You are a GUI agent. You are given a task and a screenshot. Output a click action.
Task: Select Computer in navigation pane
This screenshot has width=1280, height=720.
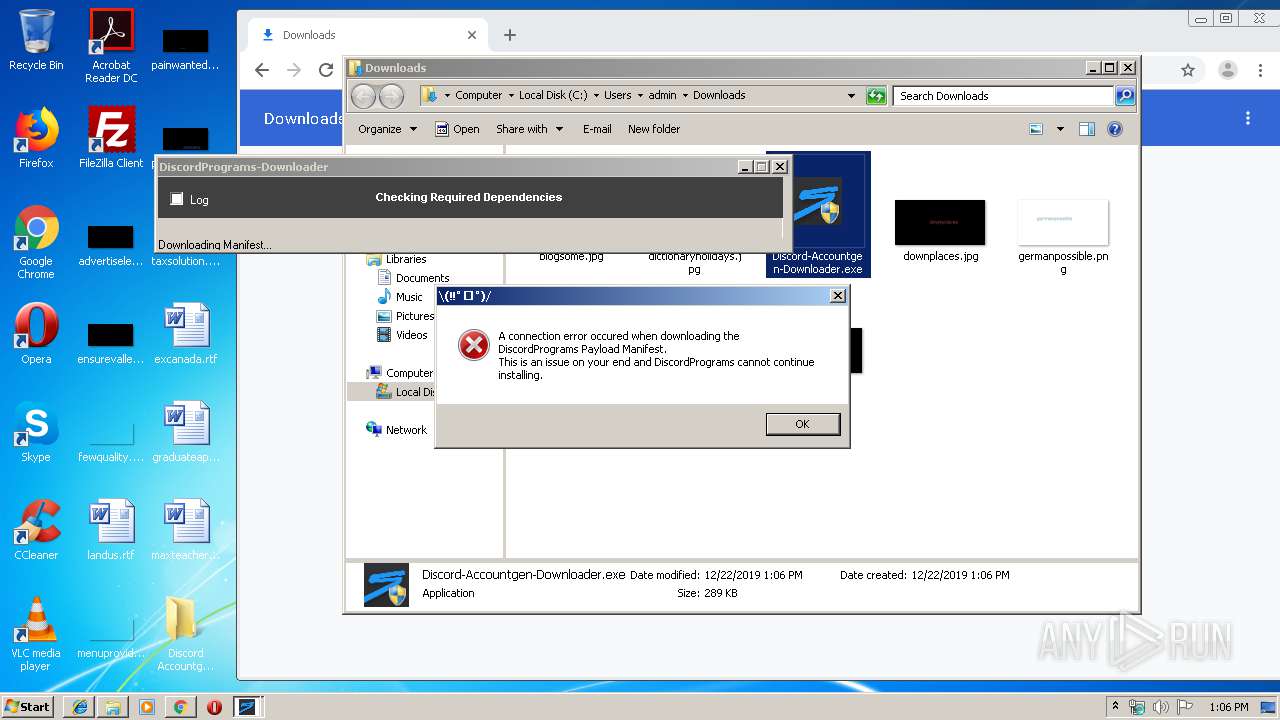coord(400,373)
